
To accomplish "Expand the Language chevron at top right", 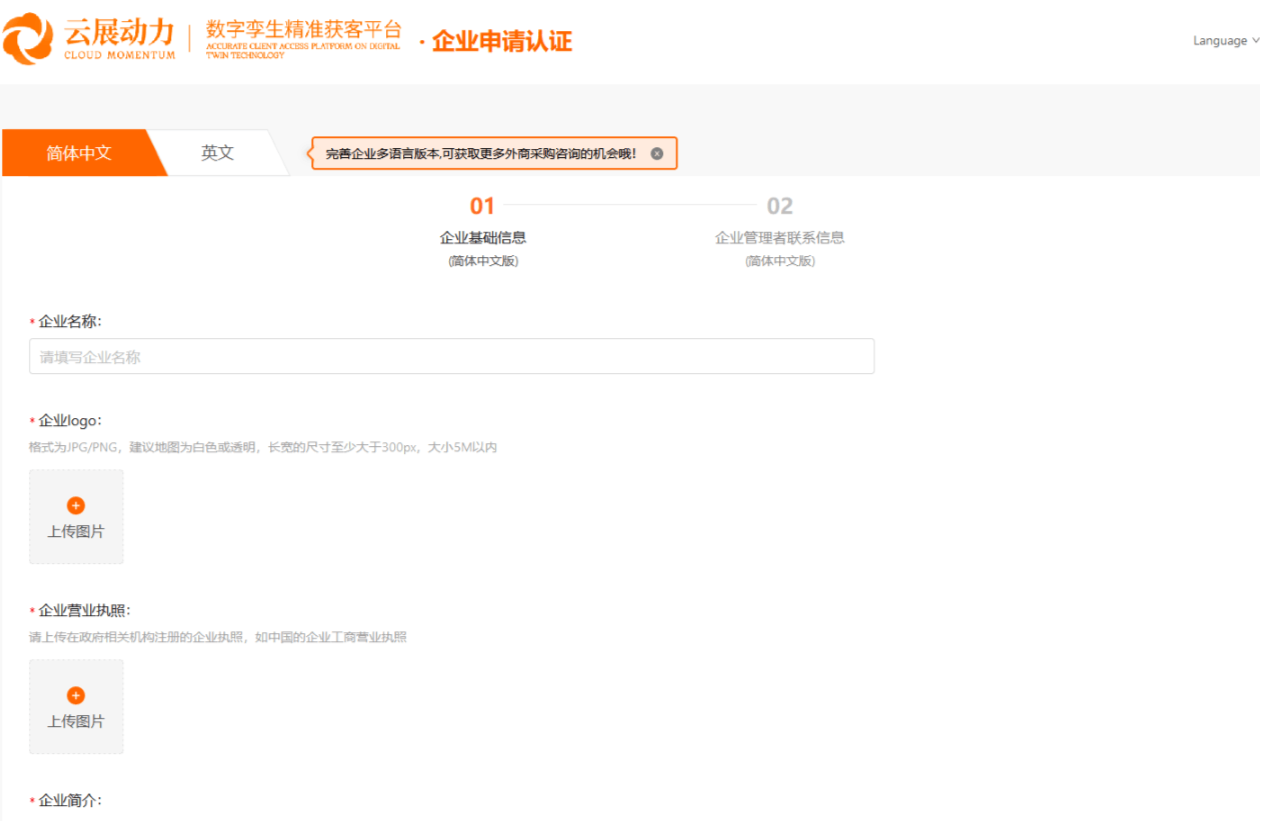I will click(x=1253, y=41).
